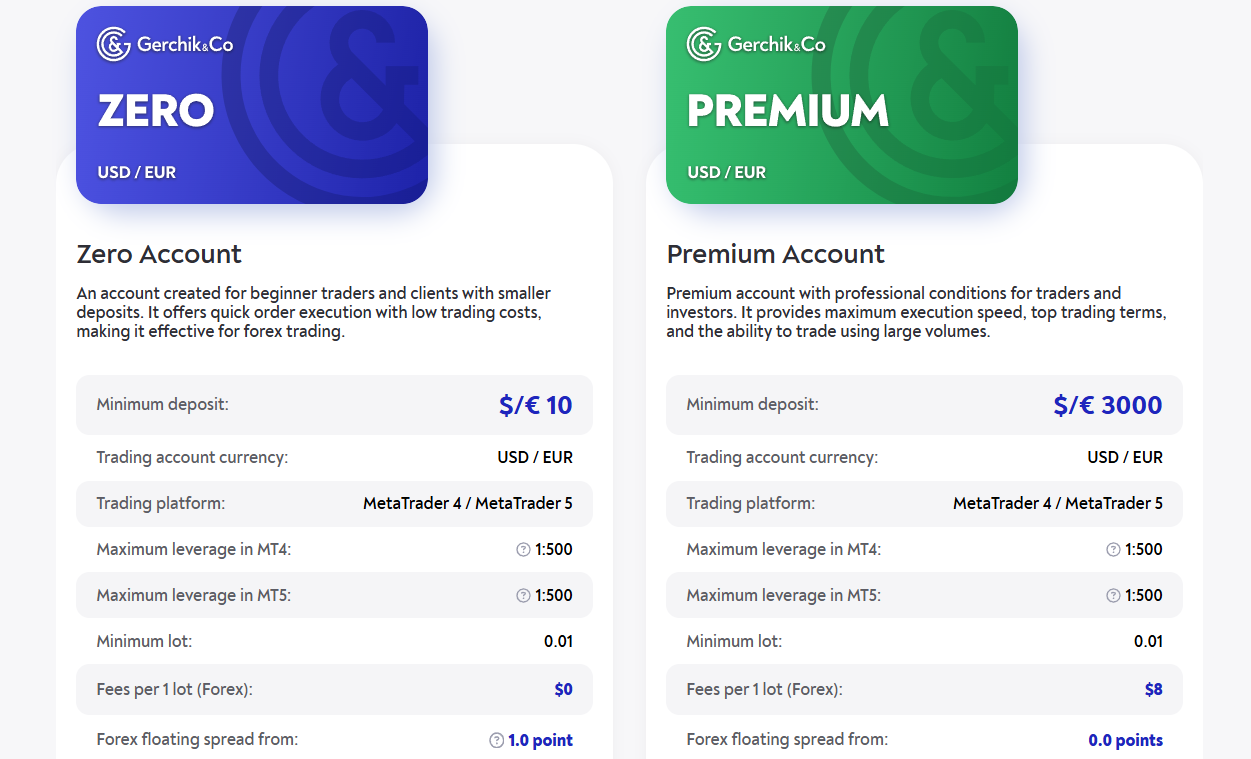Click the $/€ 3000 minimum deposit value
1251x759 pixels.
1107,405
